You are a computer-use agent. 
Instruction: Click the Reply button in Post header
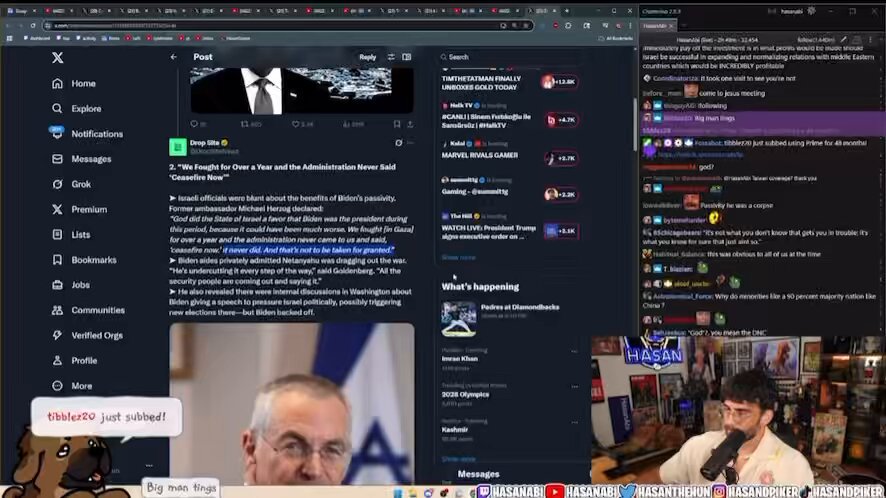click(x=367, y=57)
